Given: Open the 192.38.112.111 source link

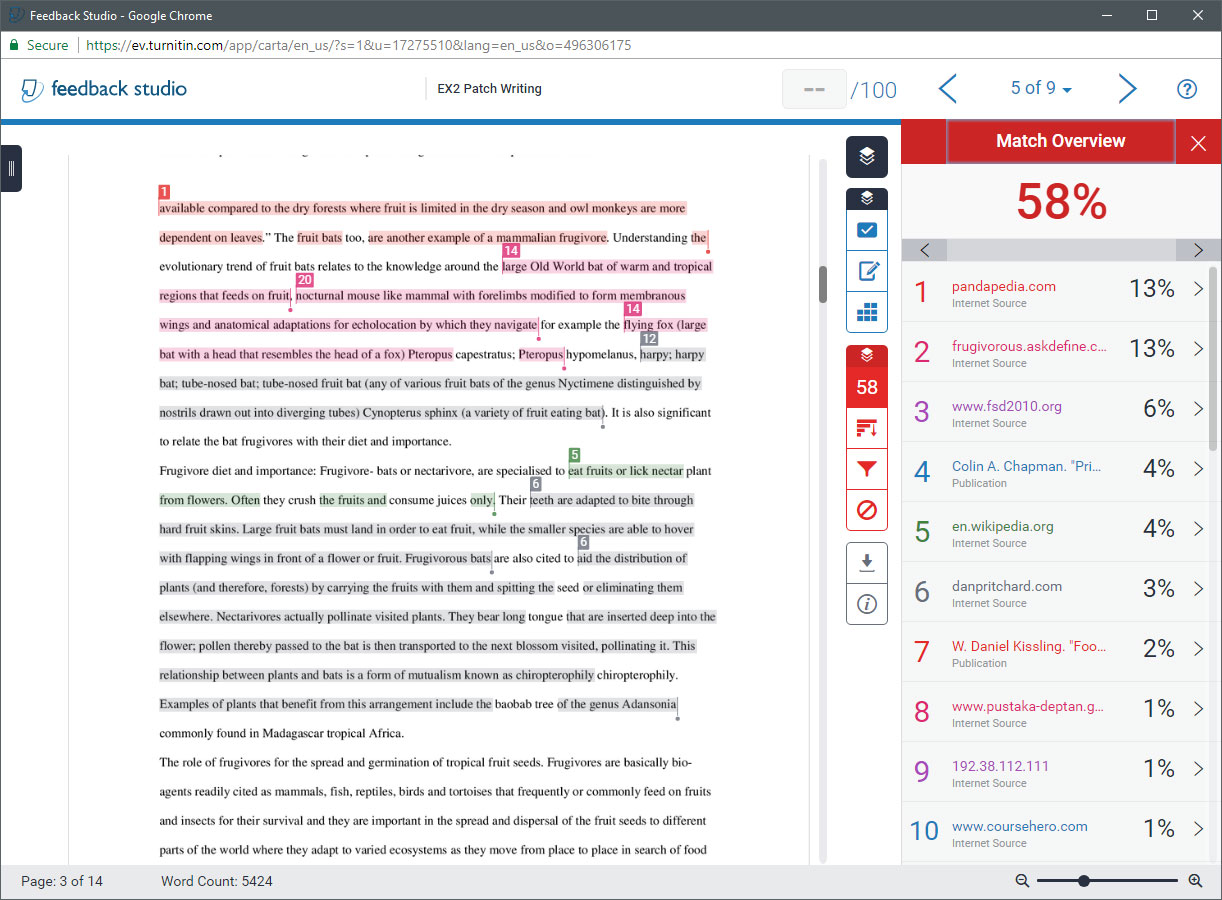Looking at the screenshot, I should click(1001, 766).
